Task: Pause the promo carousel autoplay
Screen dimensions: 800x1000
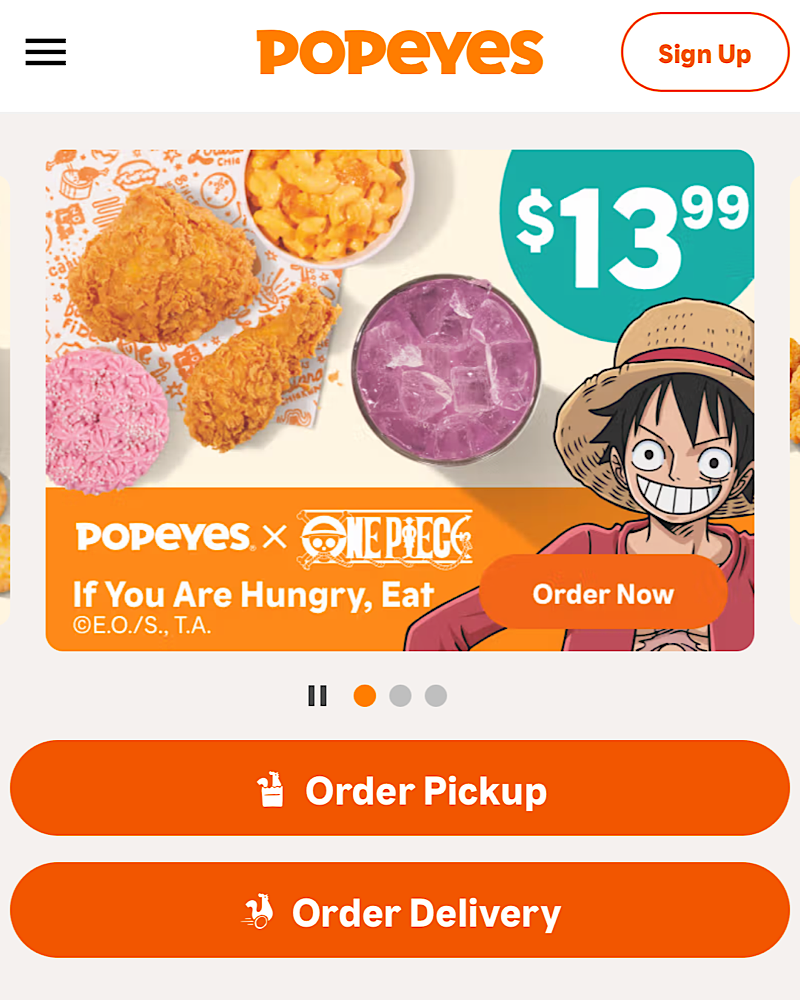Action: [317, 696]
